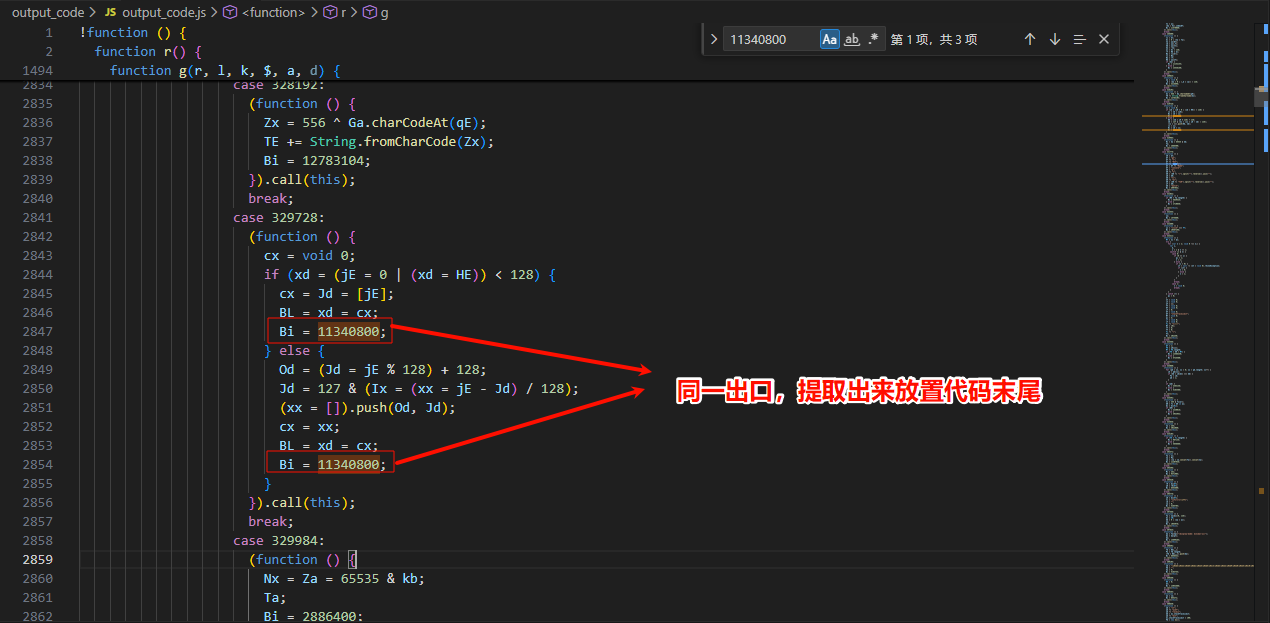Close the find widget
This screenshot has width=1270, height=623.
(1104, 39)
